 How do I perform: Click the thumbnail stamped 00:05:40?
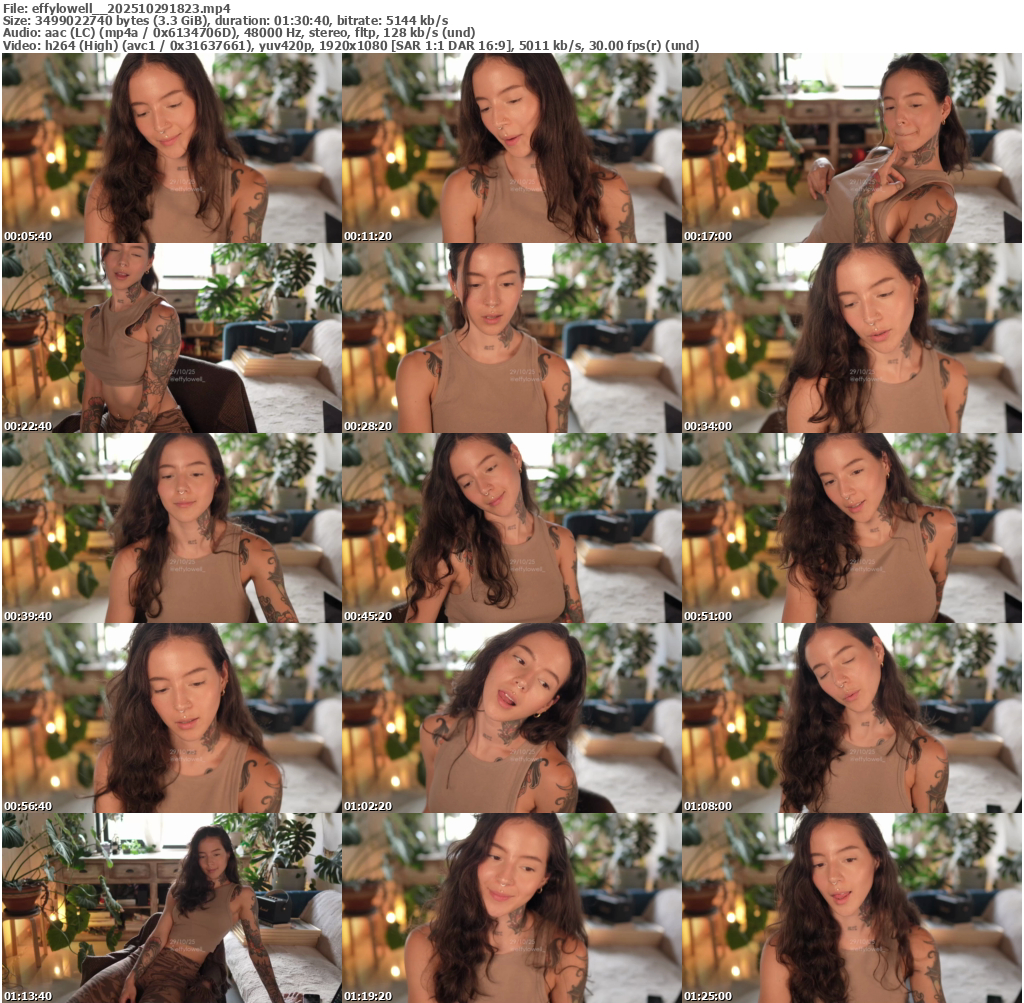pyautogui.click(x=172, y=148)
